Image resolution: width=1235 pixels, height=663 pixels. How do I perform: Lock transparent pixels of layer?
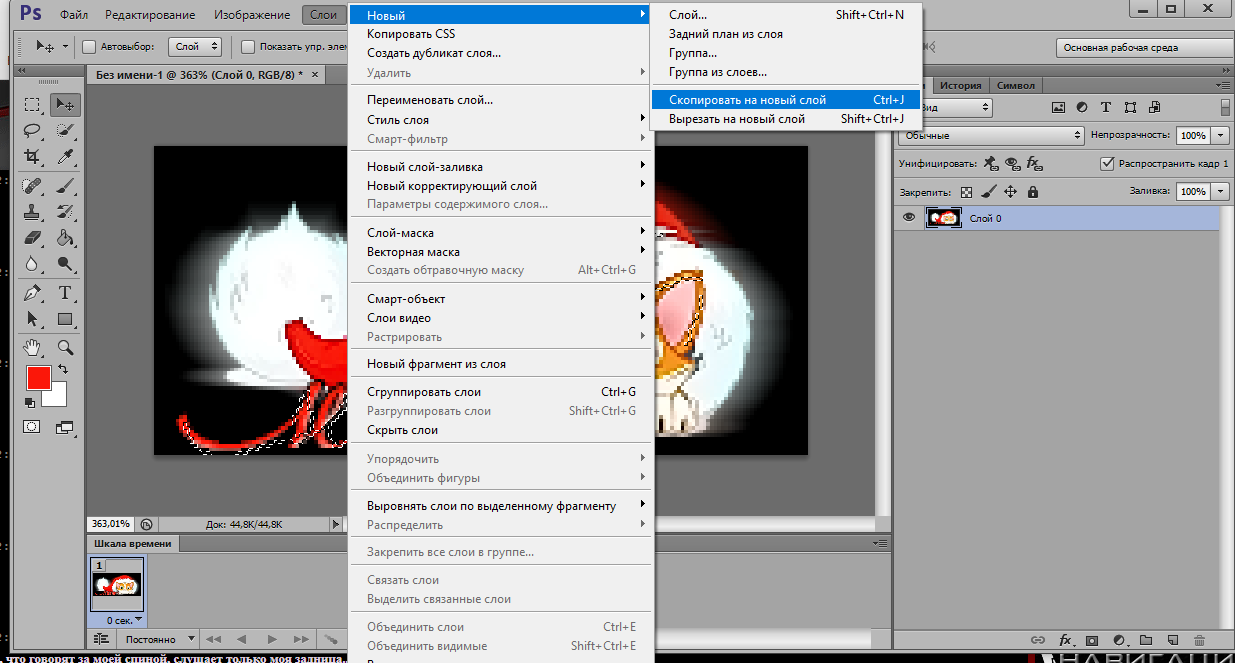[966, 192]
